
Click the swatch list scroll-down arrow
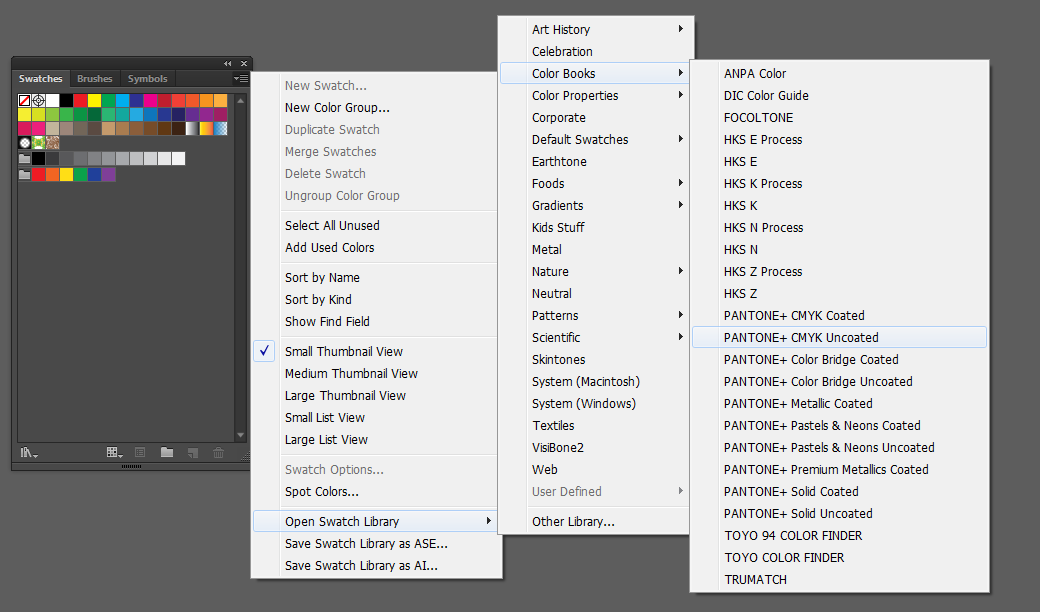point(240,435)
